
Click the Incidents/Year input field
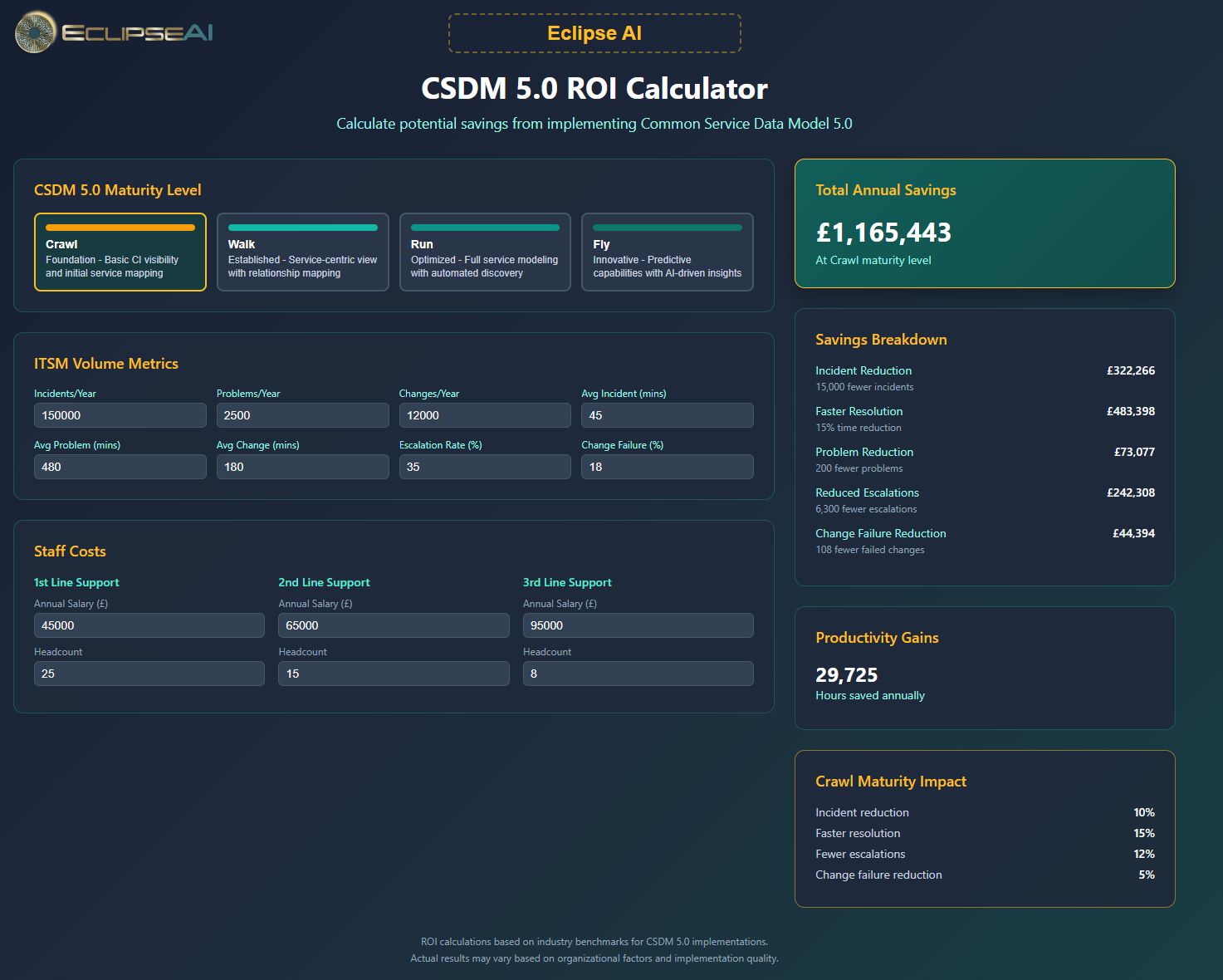coord(120,414)
